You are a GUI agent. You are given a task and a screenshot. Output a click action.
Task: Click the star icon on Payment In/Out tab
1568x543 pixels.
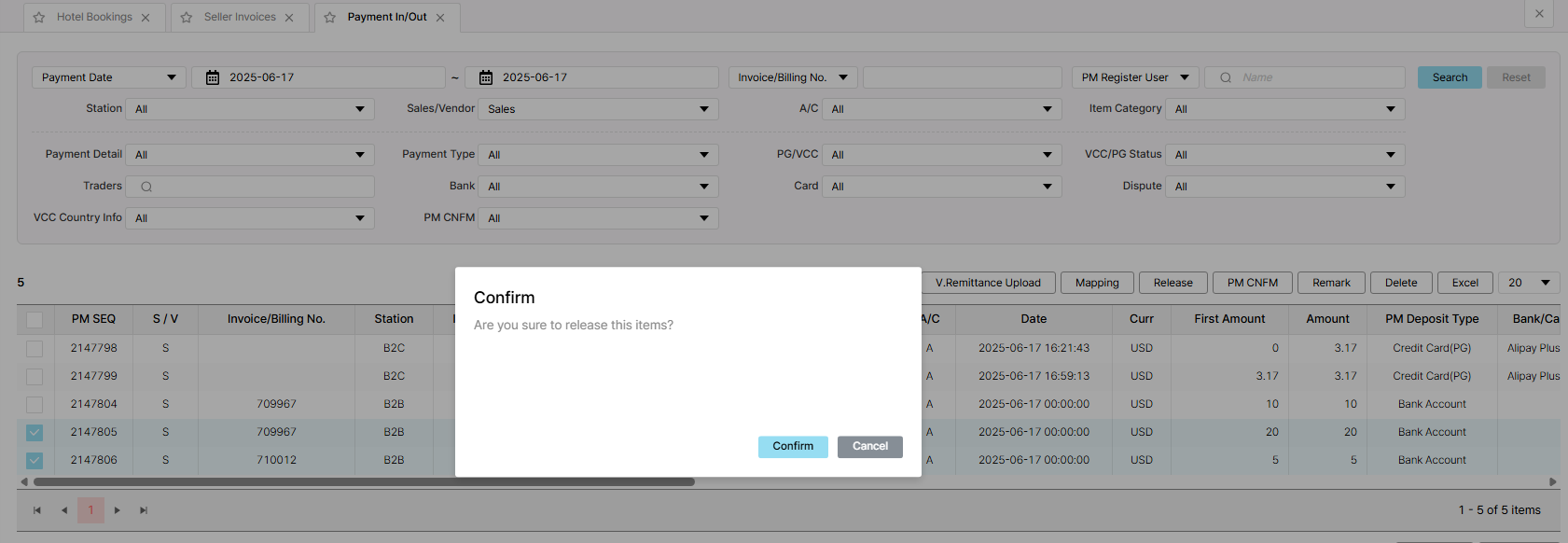point(330,18)
